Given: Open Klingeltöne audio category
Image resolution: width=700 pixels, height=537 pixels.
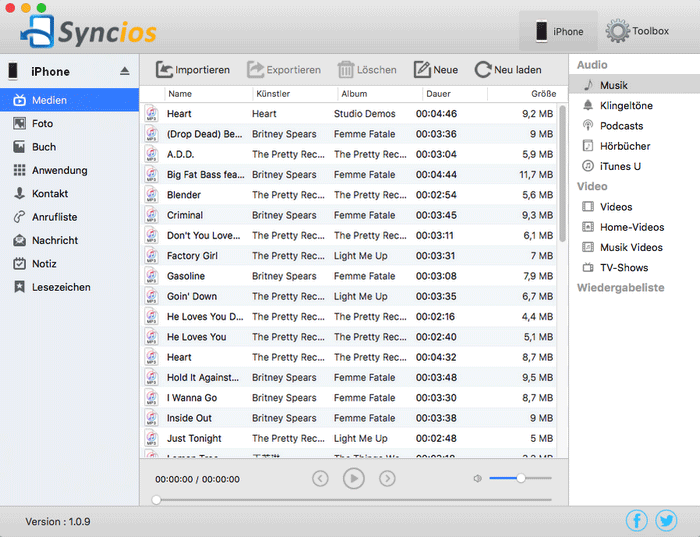Looking at the screenshot, I should pos(624,105).
